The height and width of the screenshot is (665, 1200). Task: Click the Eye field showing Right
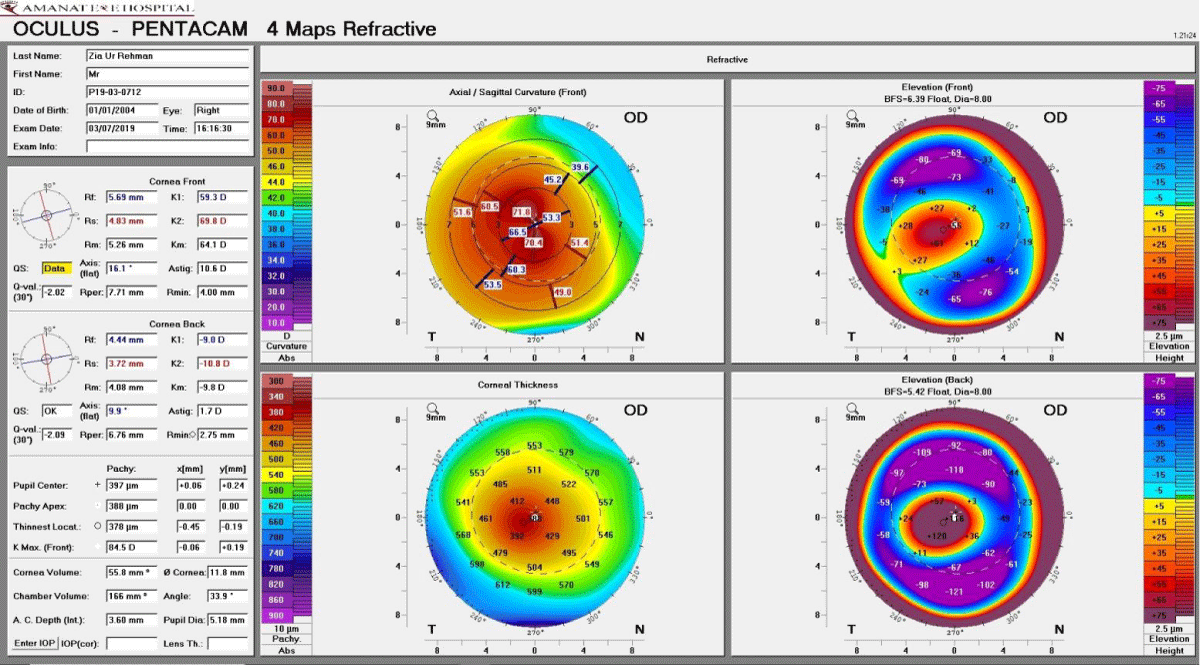click(x=221, y=111)
